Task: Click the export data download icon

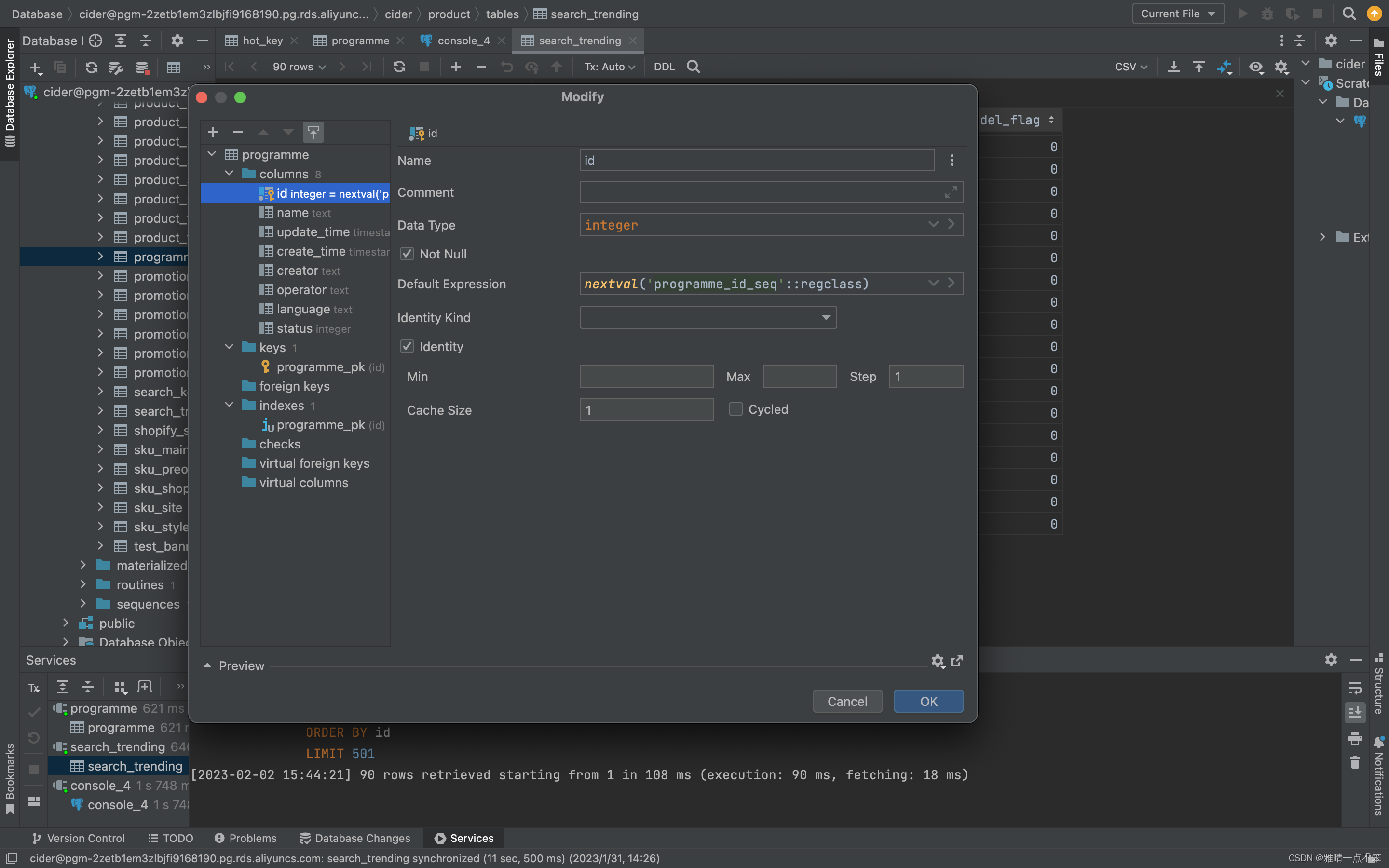Action: click(x=1174, y=67)
